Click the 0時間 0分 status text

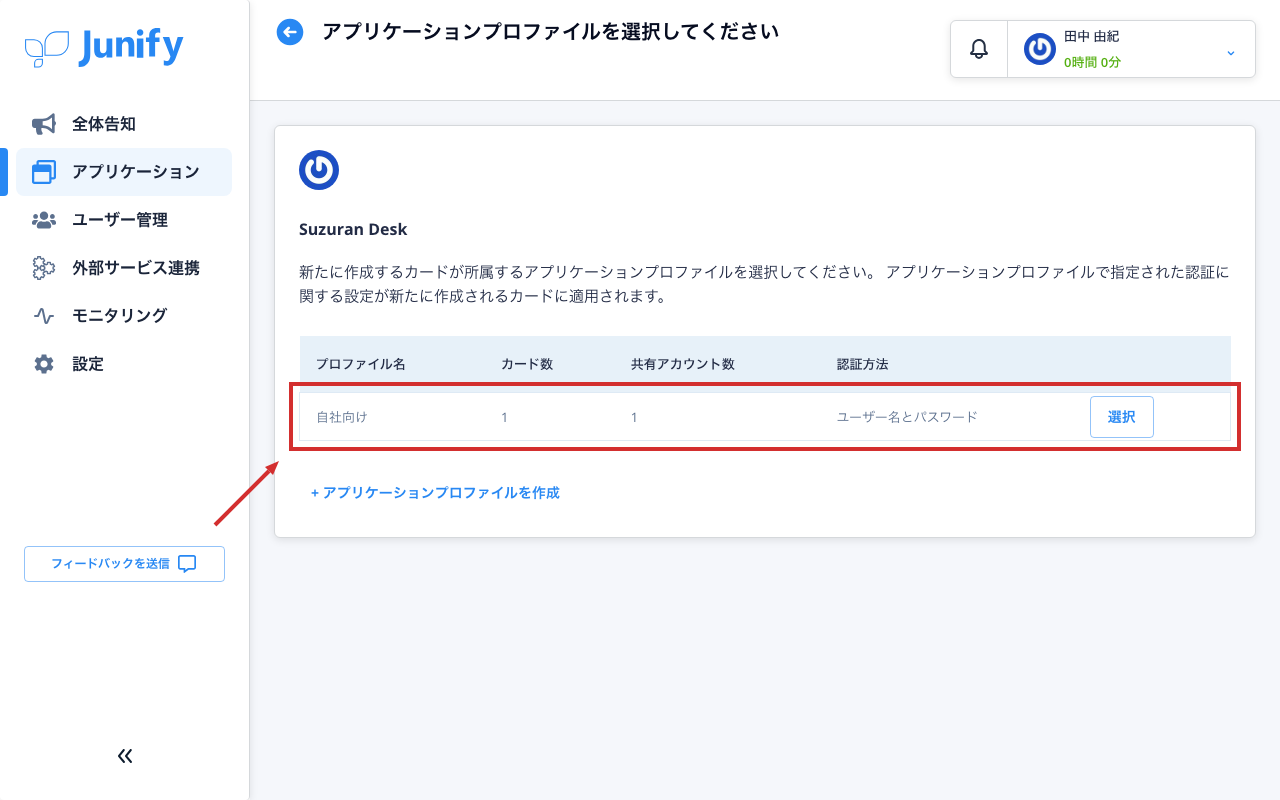click(x=1092, y=62)
